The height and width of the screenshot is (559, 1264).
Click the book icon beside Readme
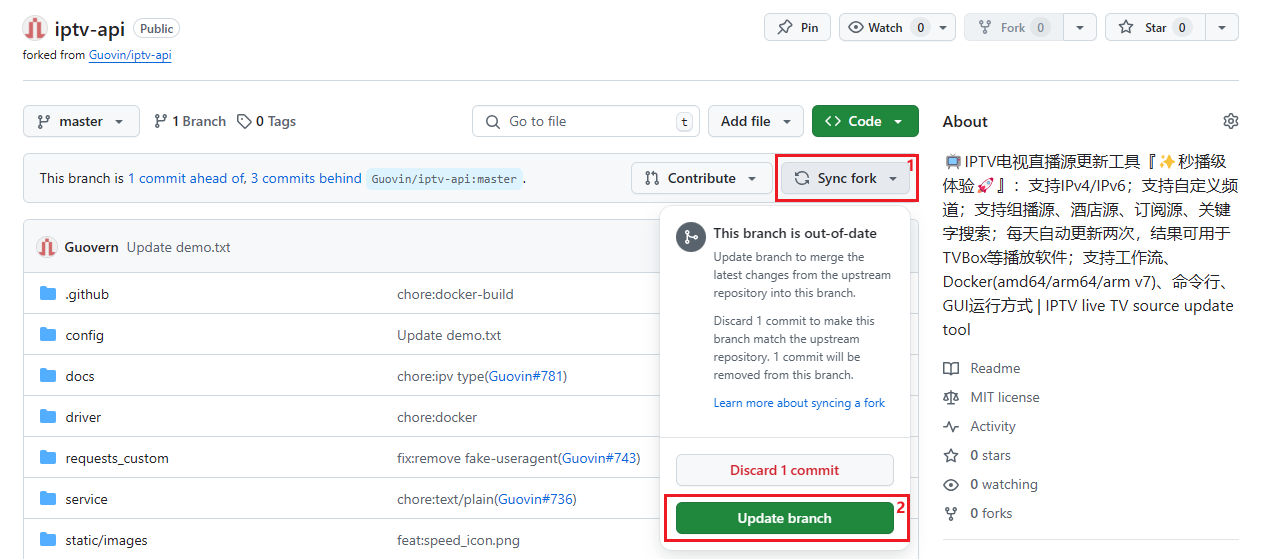click(x=951, y=368)
